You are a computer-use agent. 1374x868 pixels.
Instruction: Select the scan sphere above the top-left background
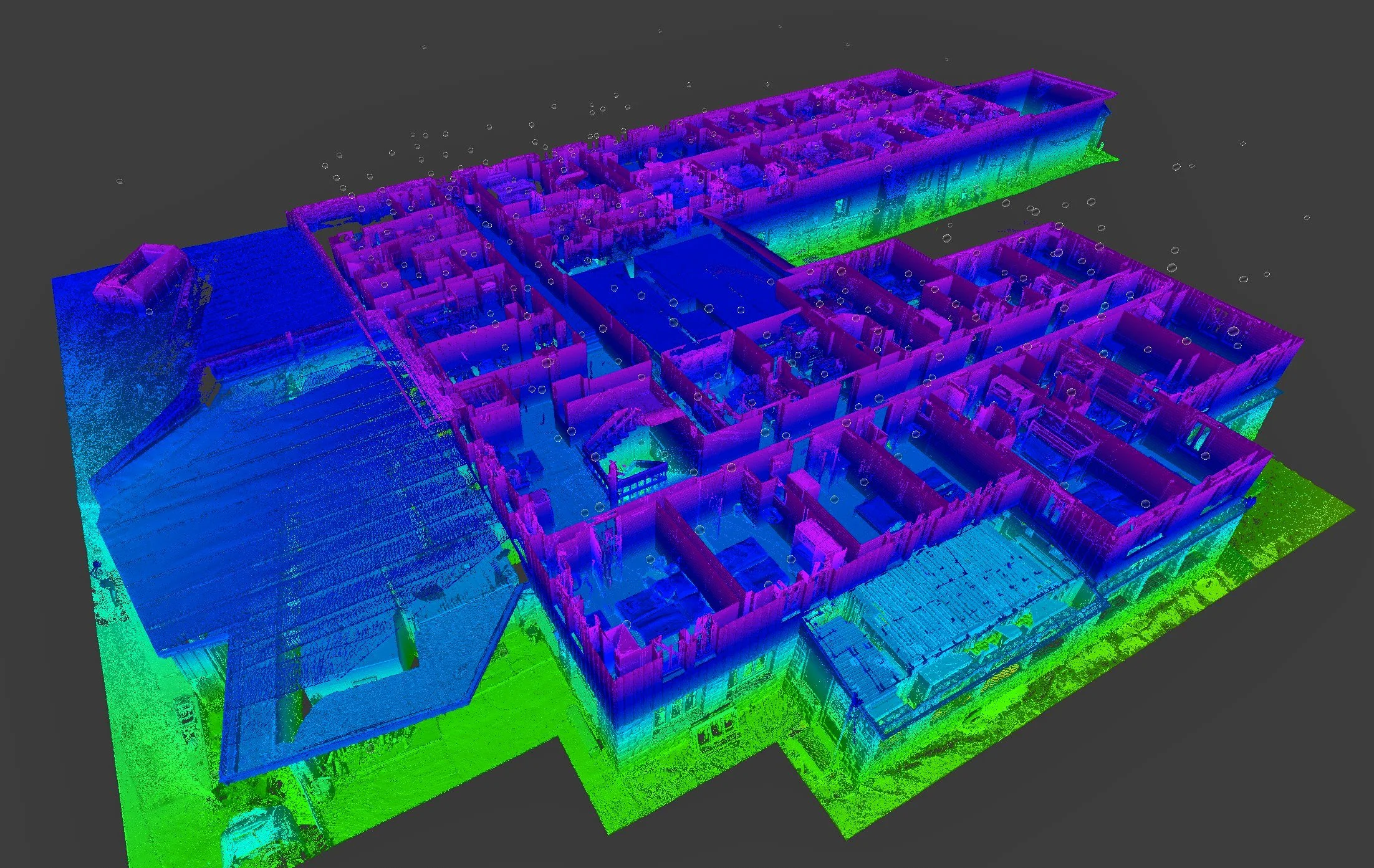click(425, 47)
